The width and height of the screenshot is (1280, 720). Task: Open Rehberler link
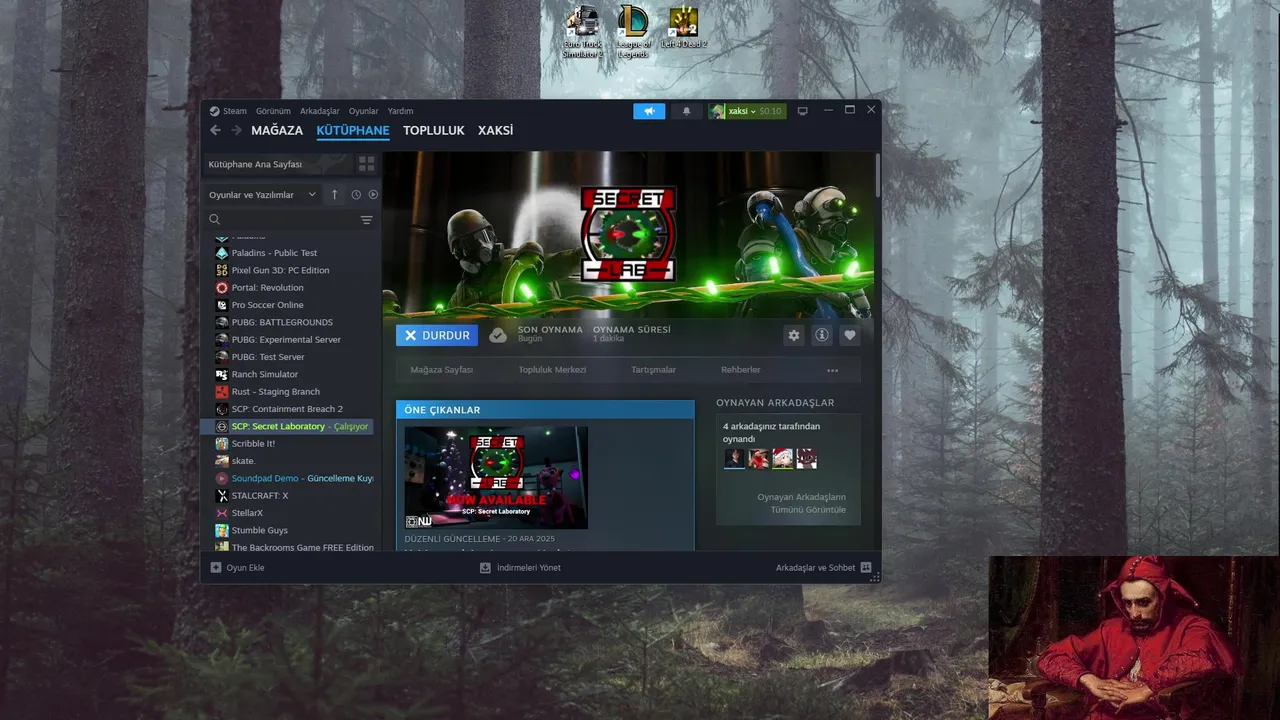741,370
